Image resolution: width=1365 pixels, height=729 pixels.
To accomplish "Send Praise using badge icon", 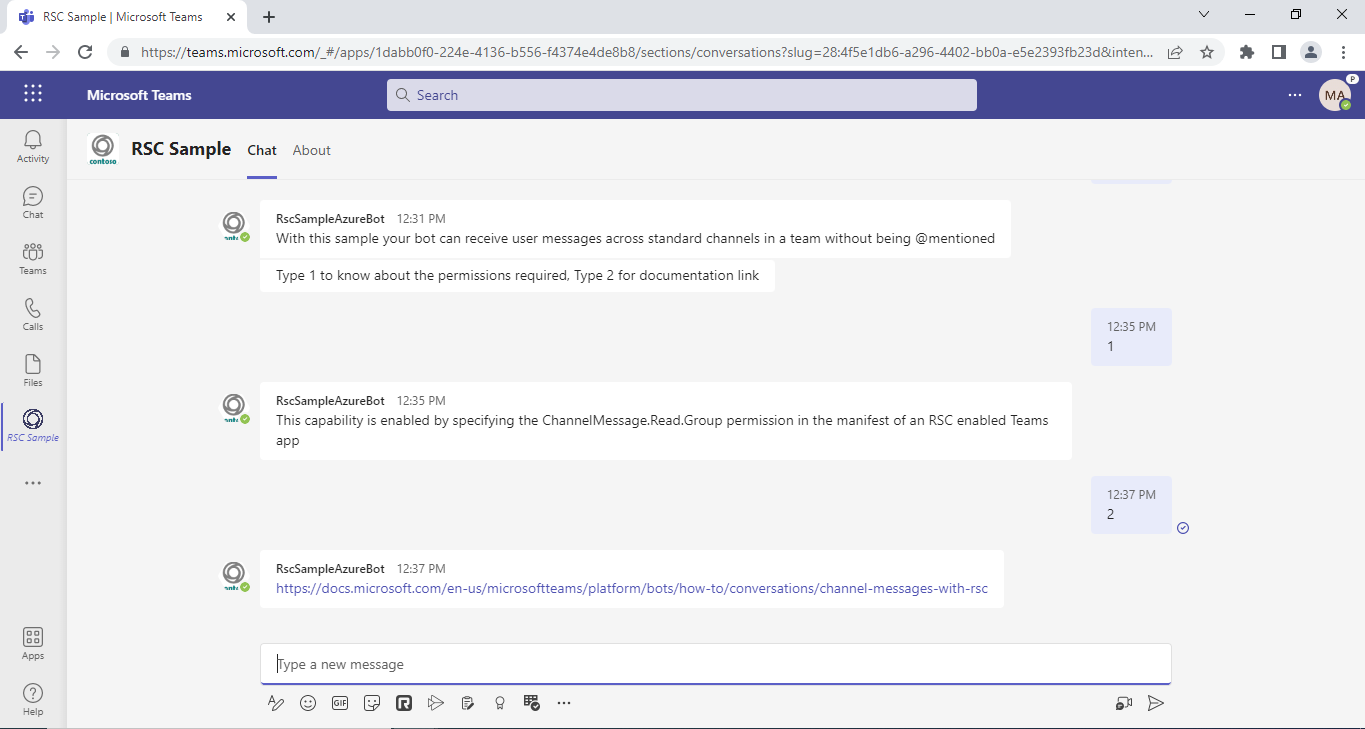I will (x=500, y=703).
